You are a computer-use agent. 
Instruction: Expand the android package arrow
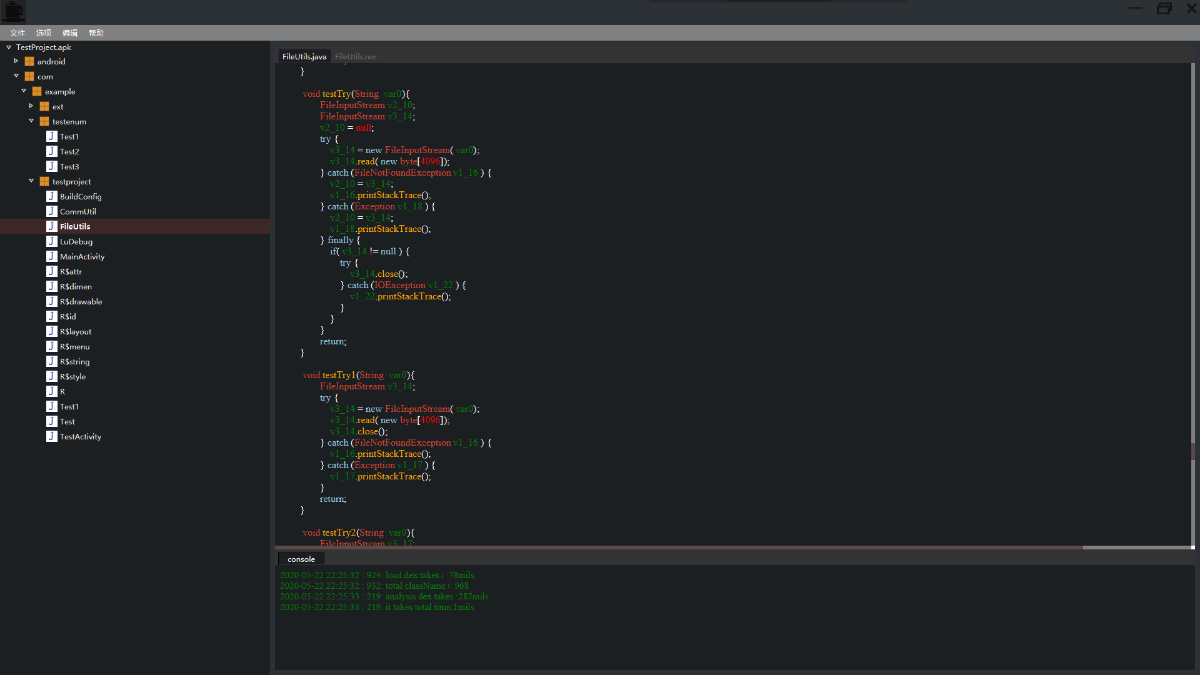pyautogui.click(x=16, y=61)
